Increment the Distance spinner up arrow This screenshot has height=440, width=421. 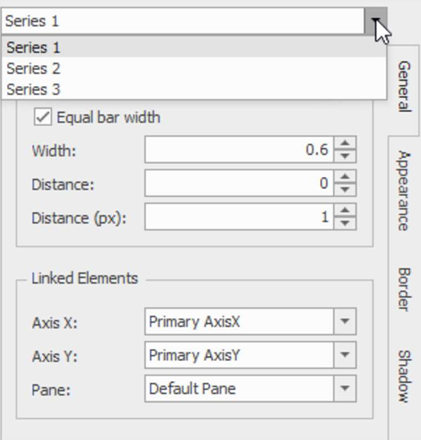345,177
